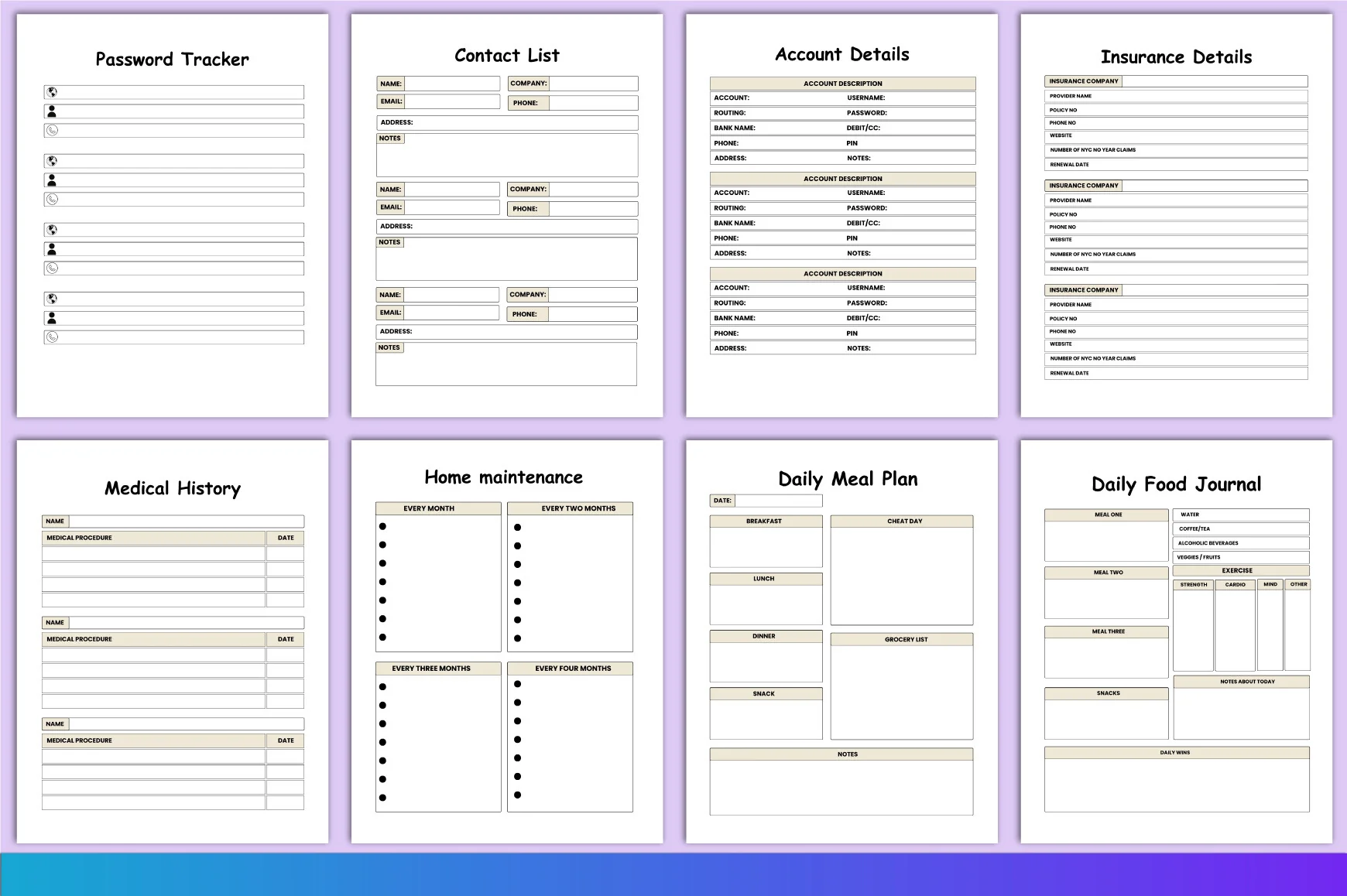The image size is (1347, 896).
Task: Open the Contact List page thumbnail
Action: [507, 215]
